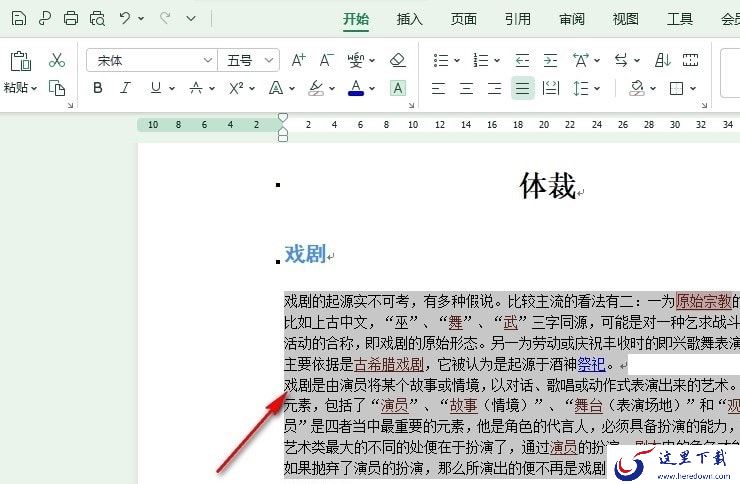Screen dimensions: 740x484
Task: Follow the 原始宗教 link in text
Action: [x=704, y=301]
